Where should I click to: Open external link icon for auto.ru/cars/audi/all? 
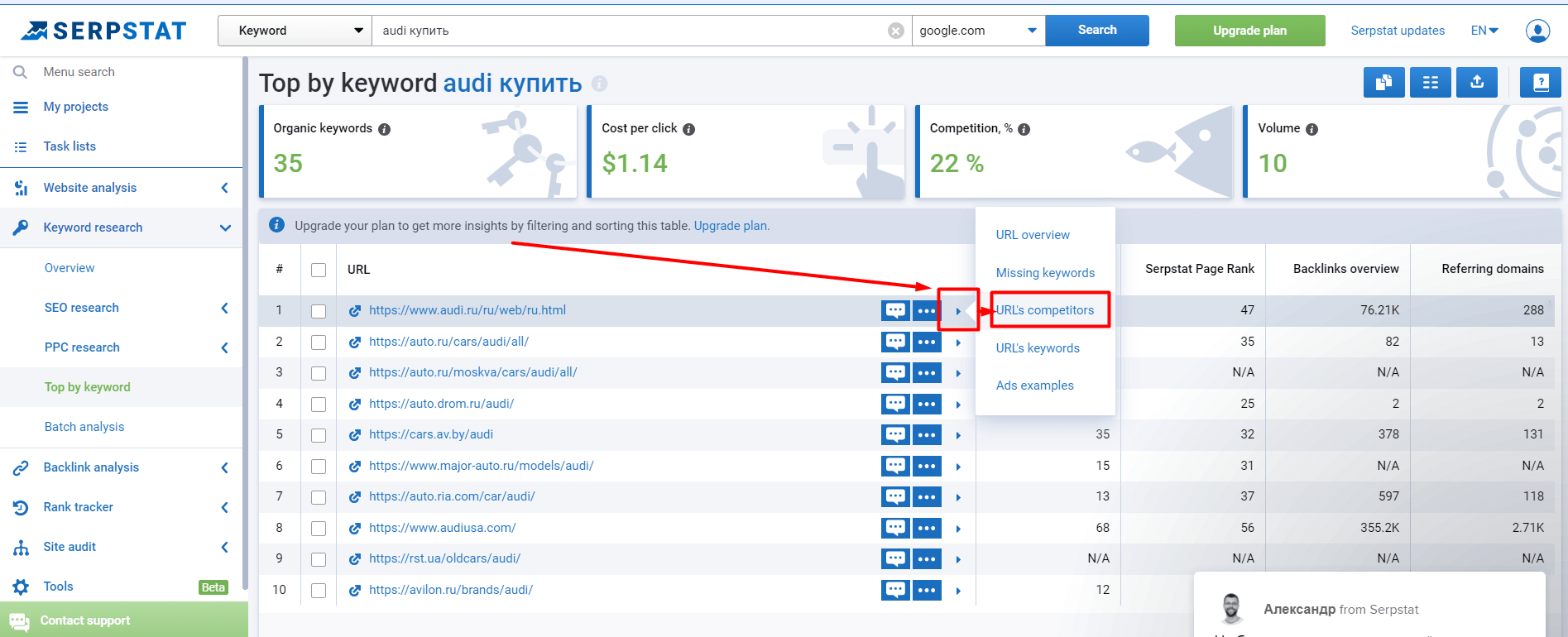click(355, 342)
